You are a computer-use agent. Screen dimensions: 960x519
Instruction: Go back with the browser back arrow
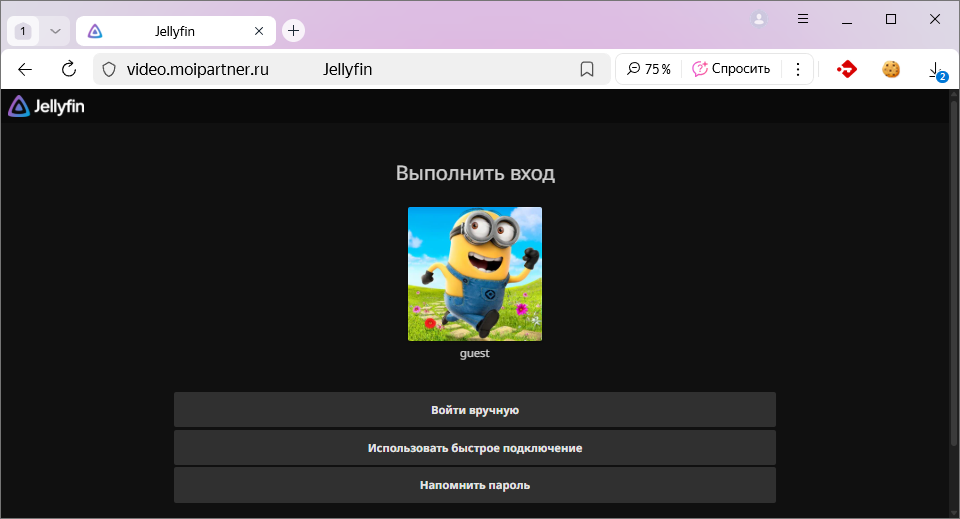(25, 69)
